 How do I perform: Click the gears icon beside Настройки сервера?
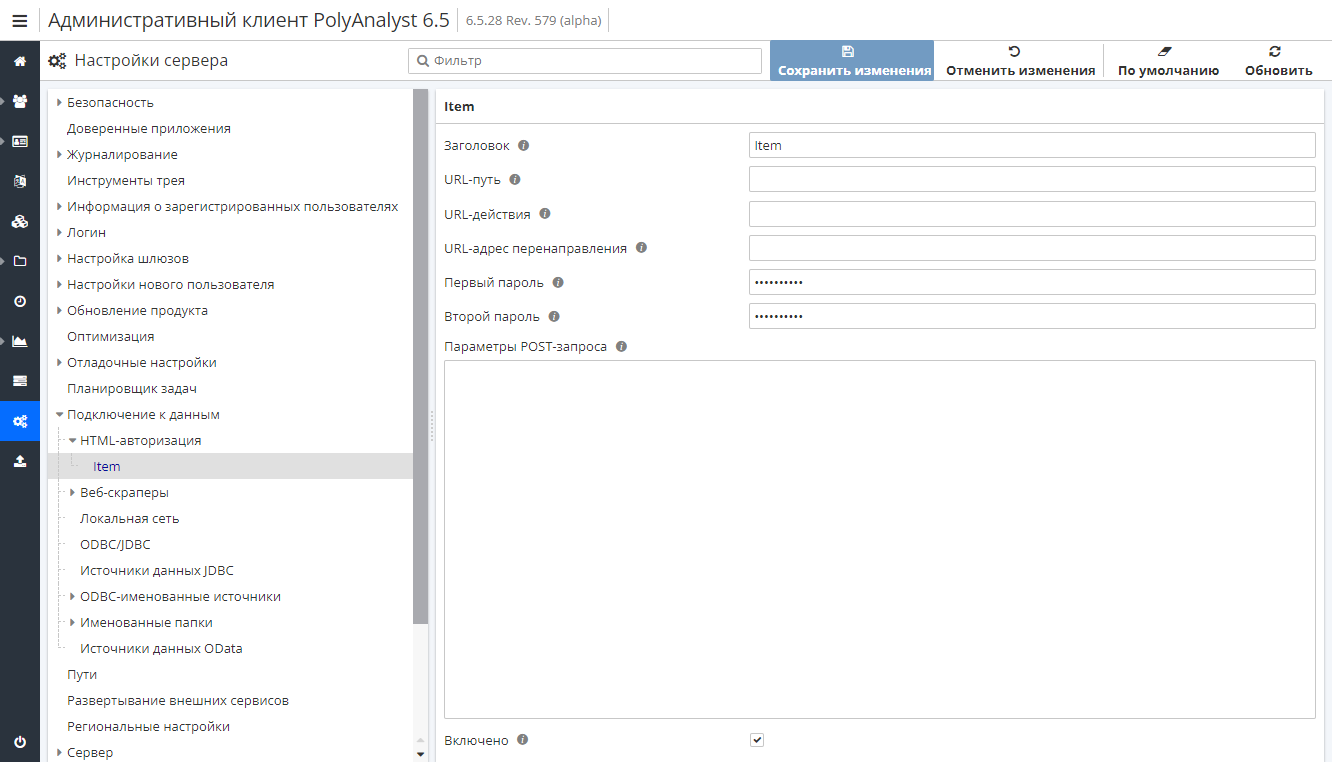[57, 60]
